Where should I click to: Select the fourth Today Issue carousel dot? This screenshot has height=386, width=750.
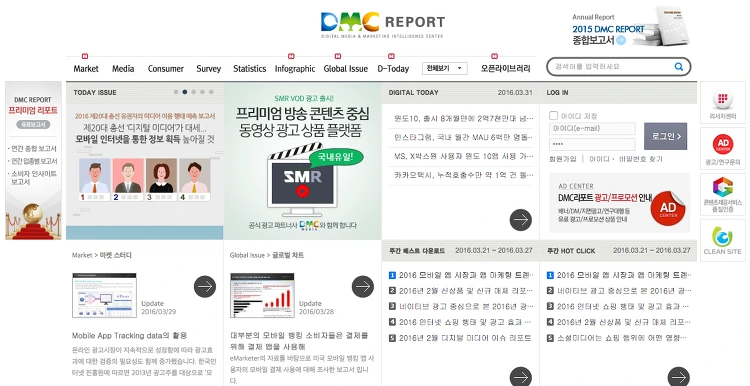coord(202,92)
